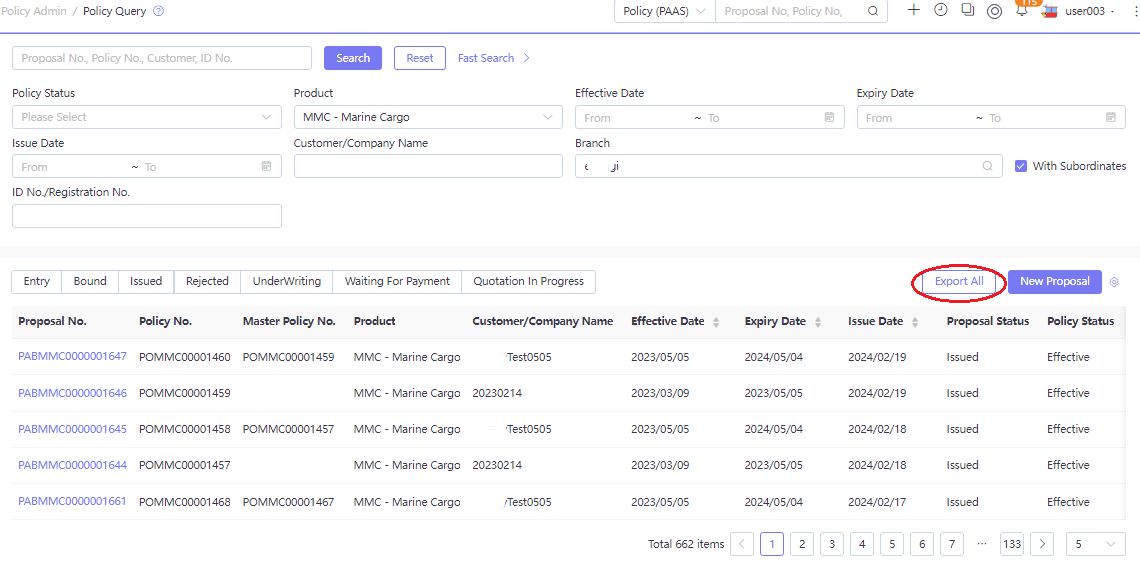Open the table column settings gear
The image size is (1140, 567).
(1114, 282)
